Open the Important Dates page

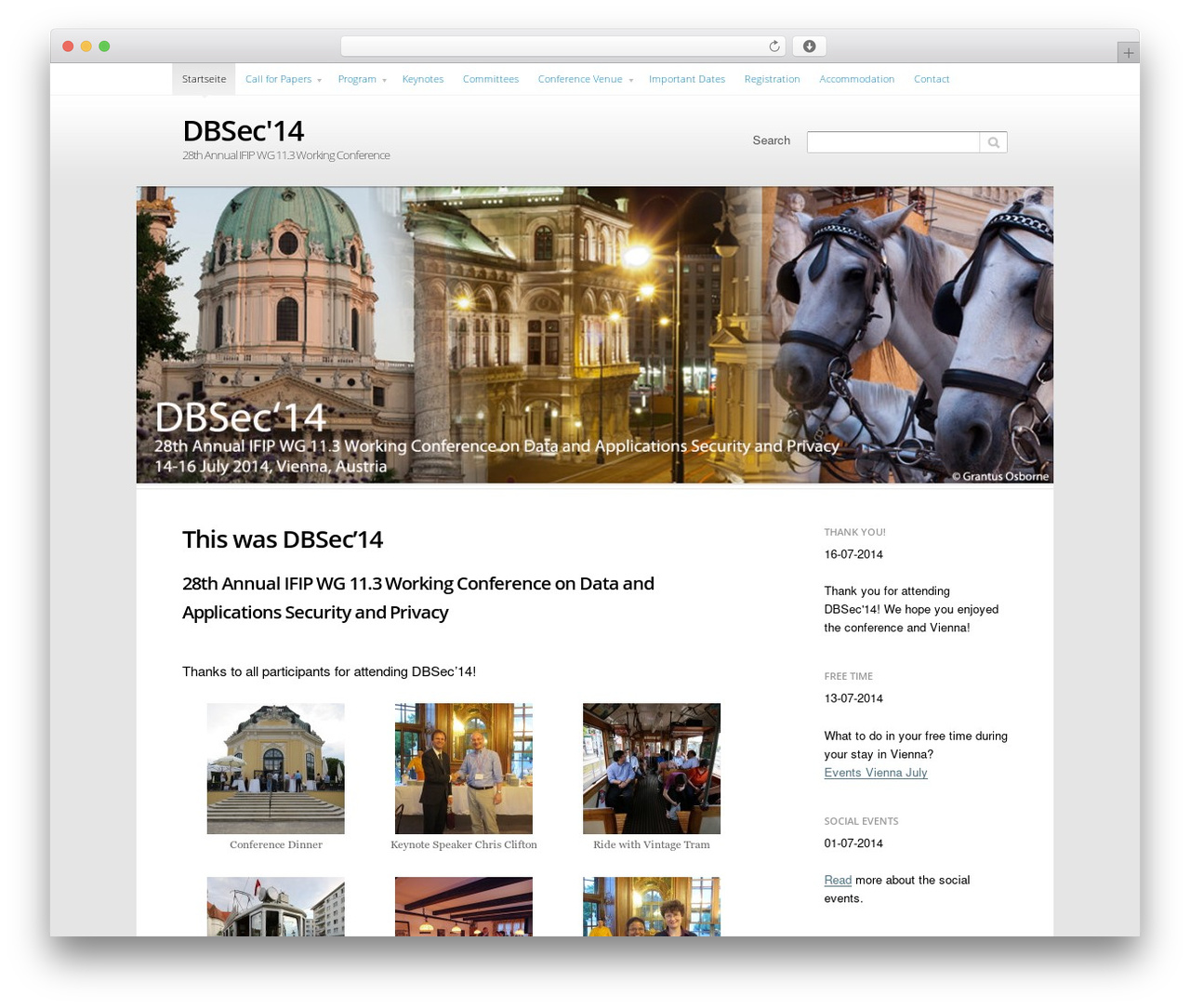(687, 79)
